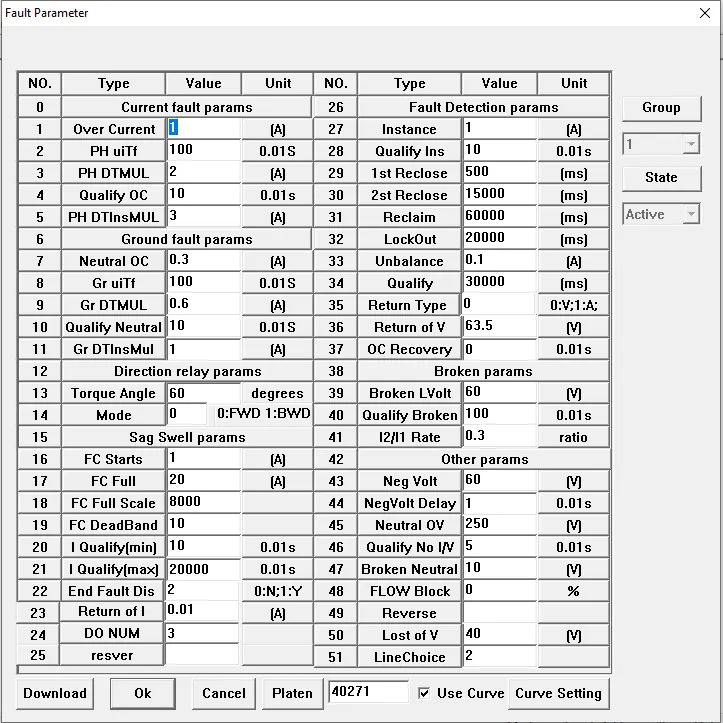Click the Current fault params header
The height and width of the screenshot is (723, 723).
(187, 107)
